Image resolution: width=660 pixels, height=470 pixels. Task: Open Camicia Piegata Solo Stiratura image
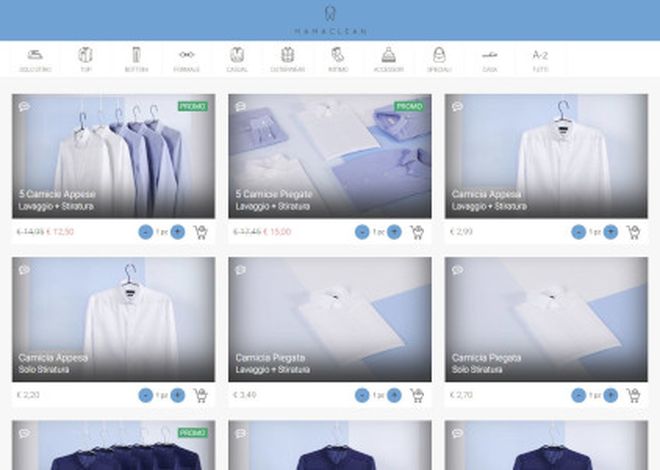[546, 319]
